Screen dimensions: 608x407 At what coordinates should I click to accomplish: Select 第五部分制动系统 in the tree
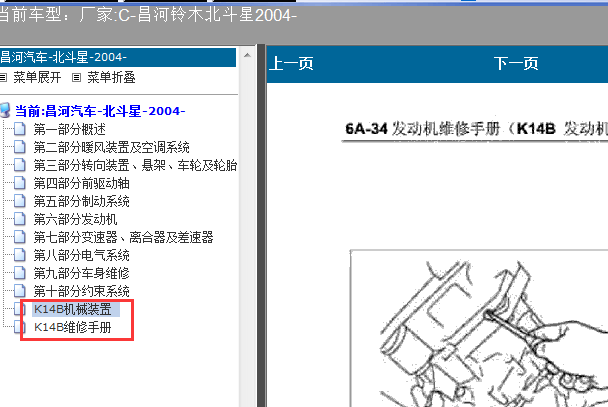(x=81, y=202)
